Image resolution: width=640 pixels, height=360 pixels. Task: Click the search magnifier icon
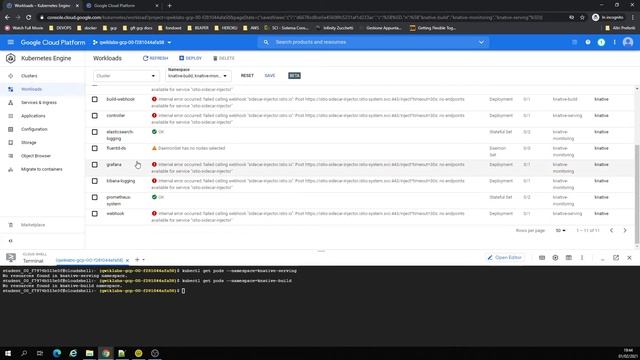point(266,42)
